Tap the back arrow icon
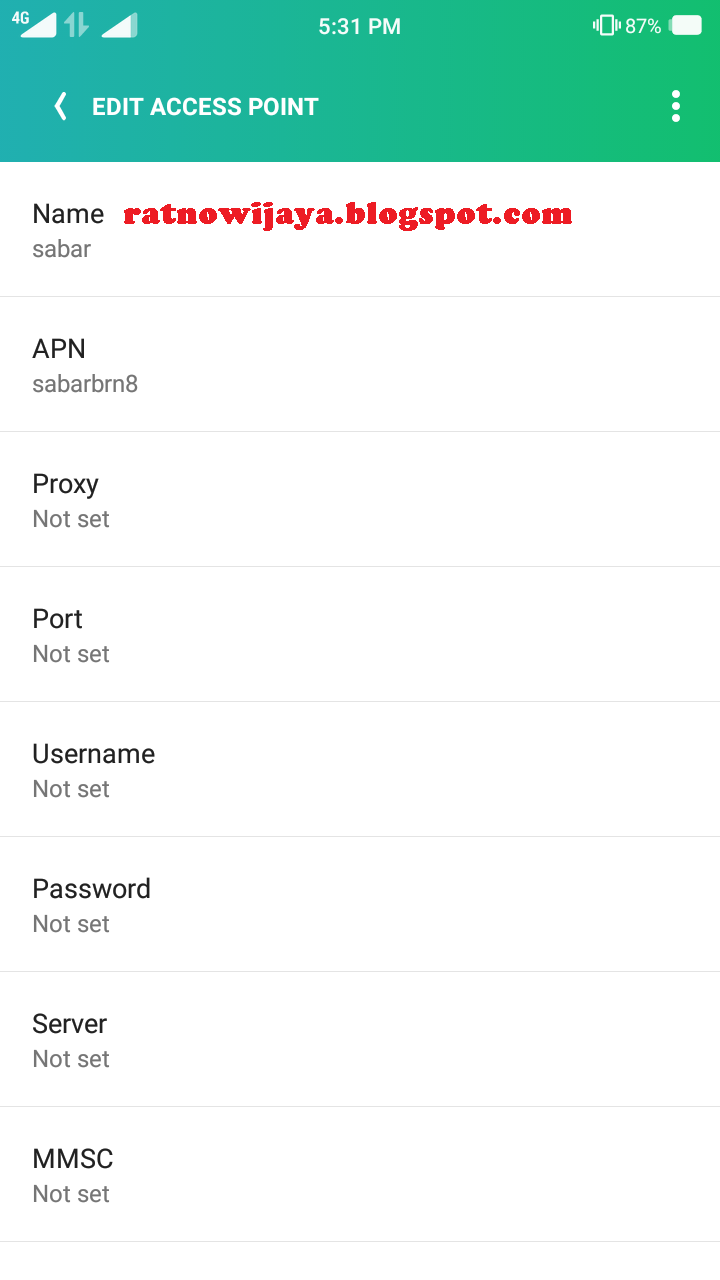The image size is (720, 1280). (61, 107)
